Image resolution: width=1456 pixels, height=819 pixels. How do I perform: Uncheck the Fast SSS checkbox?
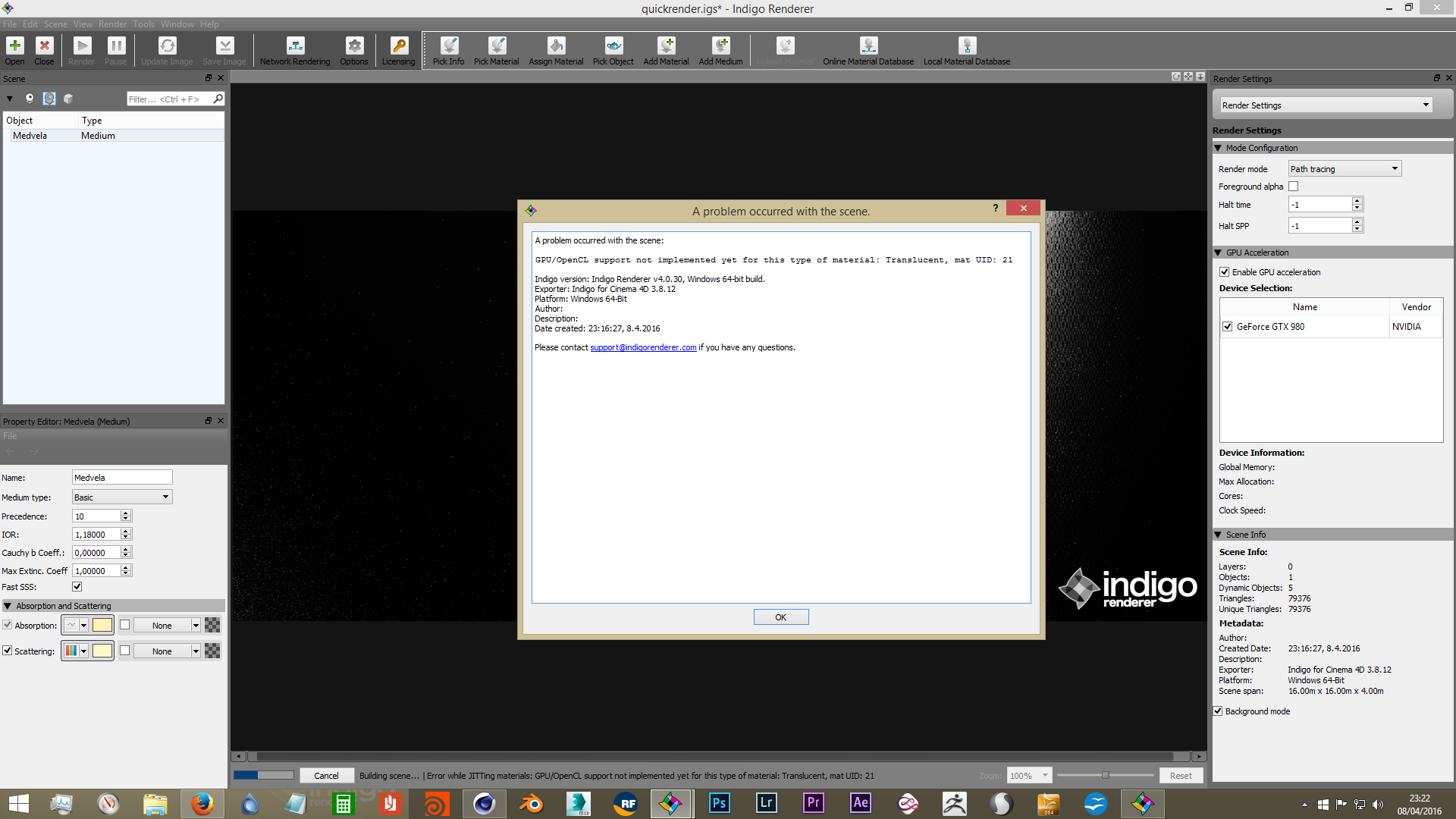click(77, 587)
